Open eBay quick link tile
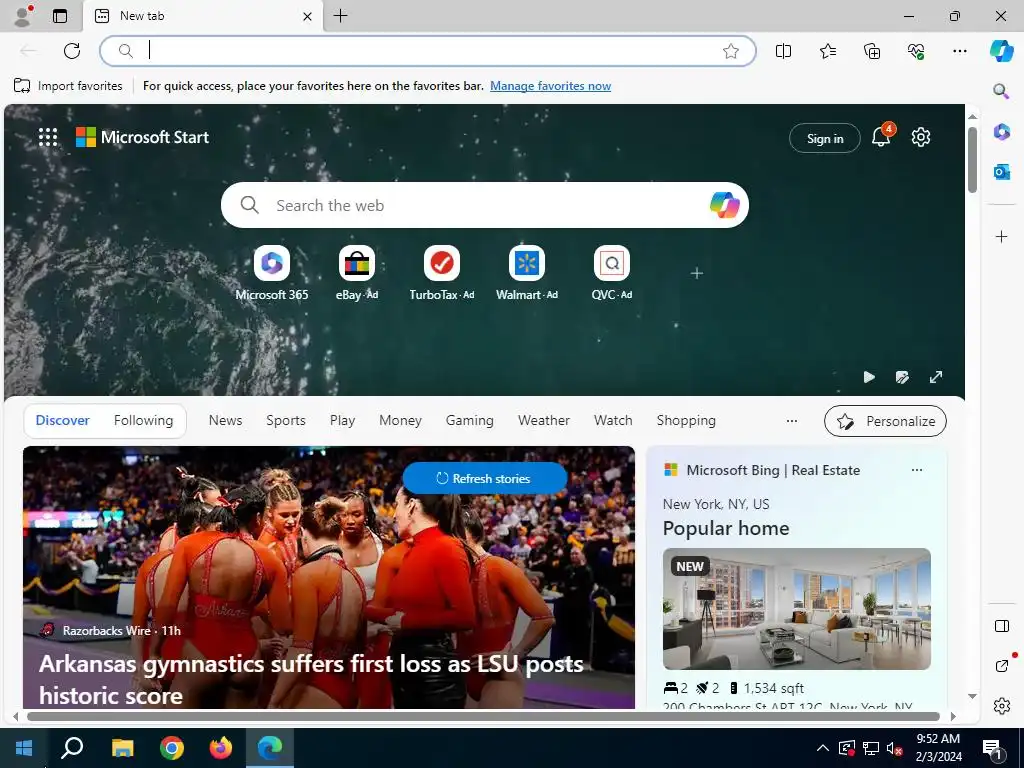1024x768 pixels. coord(357,273)
